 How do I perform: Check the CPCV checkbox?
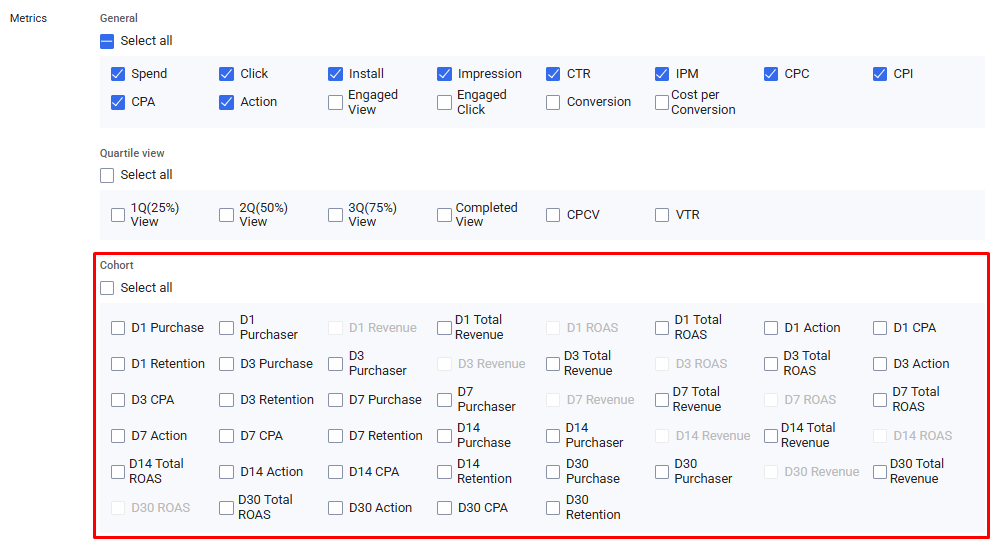(x=553, y=215)
